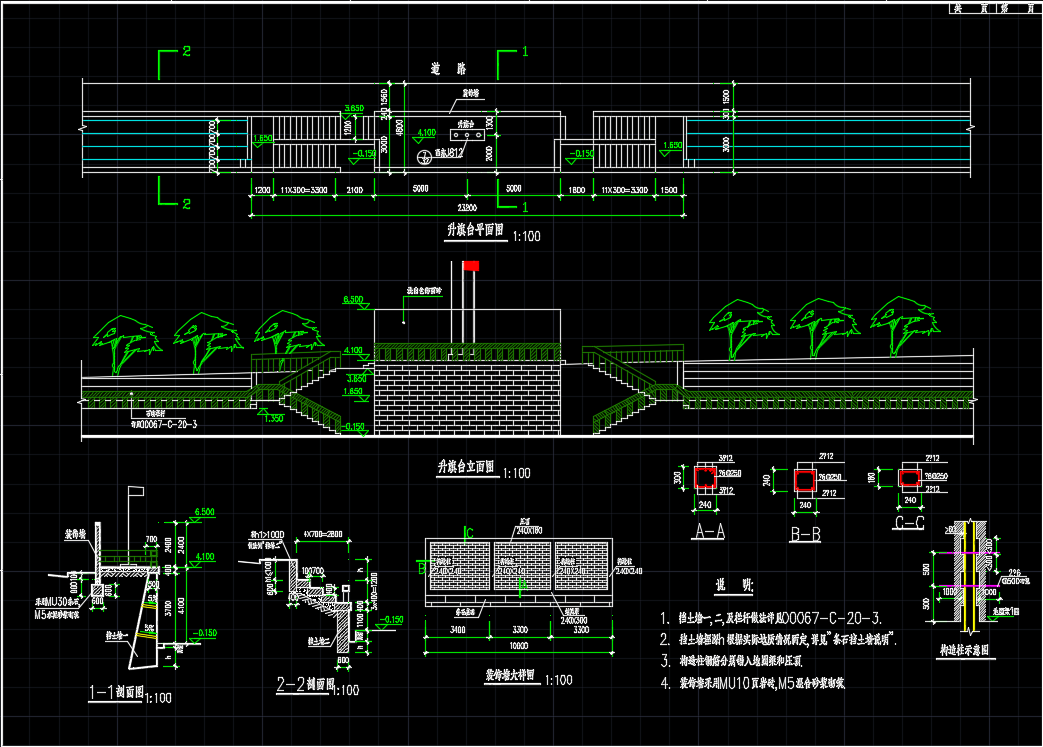1043x747 pixels.
Task: Click the D0067-C-20-3 reference under the left railing
Action: pyautogui.click(x=164, y=424)
